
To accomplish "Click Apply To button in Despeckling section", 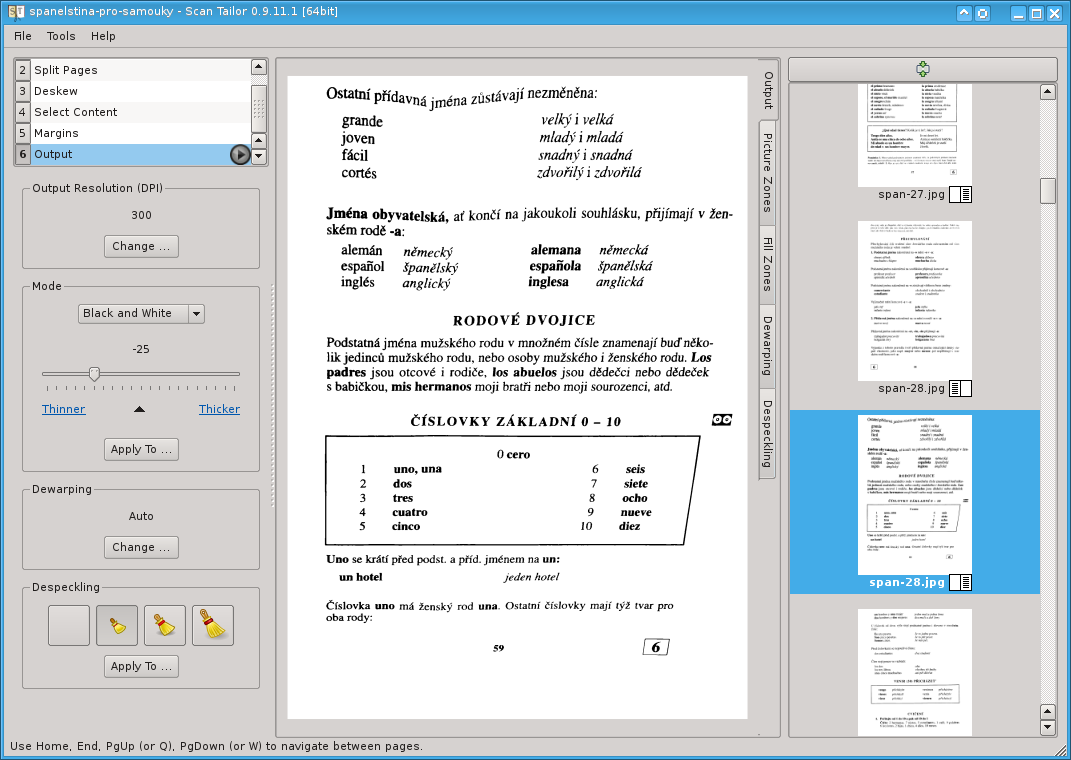I will tap(141, 666).
